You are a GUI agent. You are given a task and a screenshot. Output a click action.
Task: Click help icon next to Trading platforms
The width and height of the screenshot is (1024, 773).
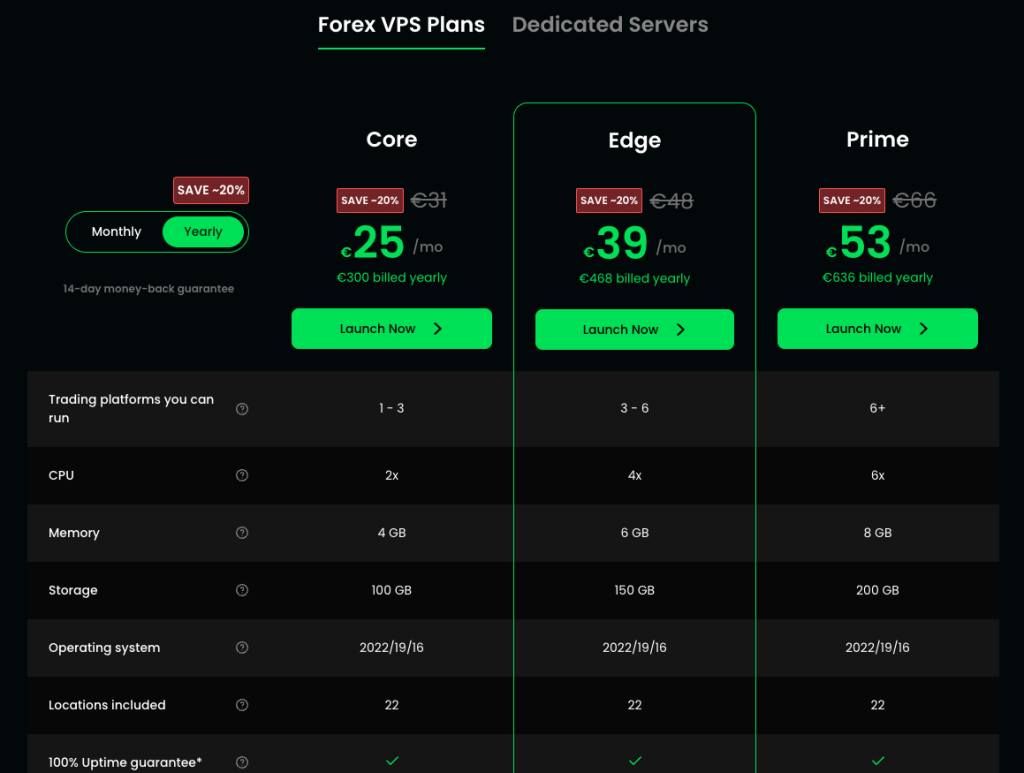242,409
